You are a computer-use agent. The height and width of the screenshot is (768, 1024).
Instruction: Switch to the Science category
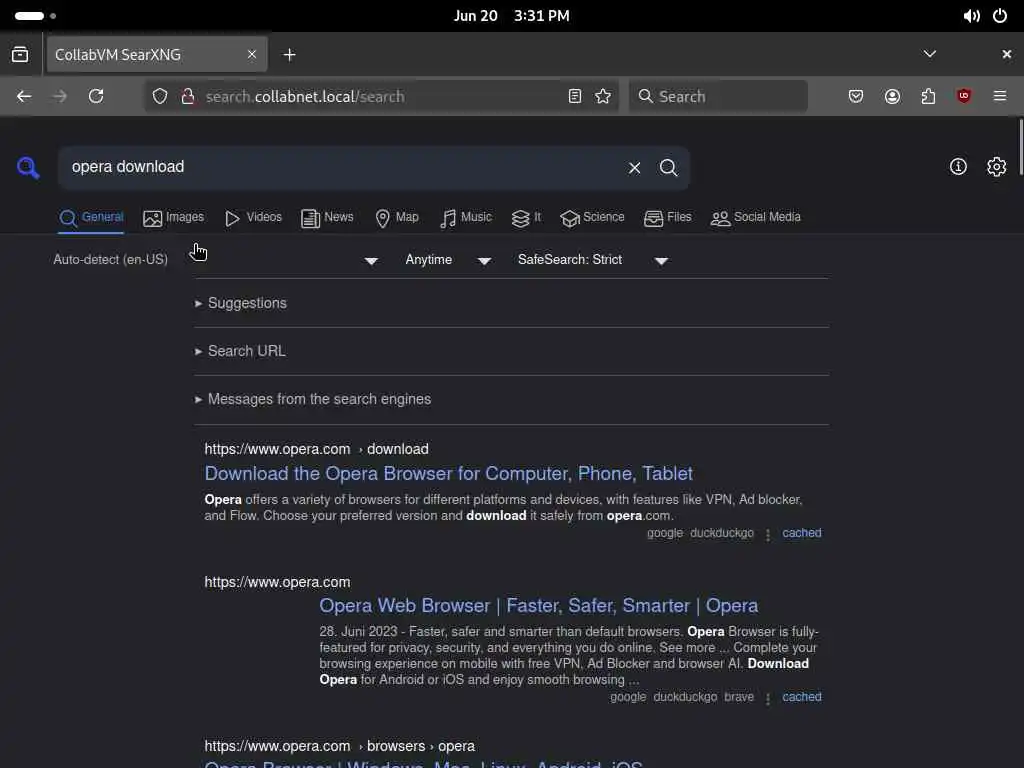[592, 217]
